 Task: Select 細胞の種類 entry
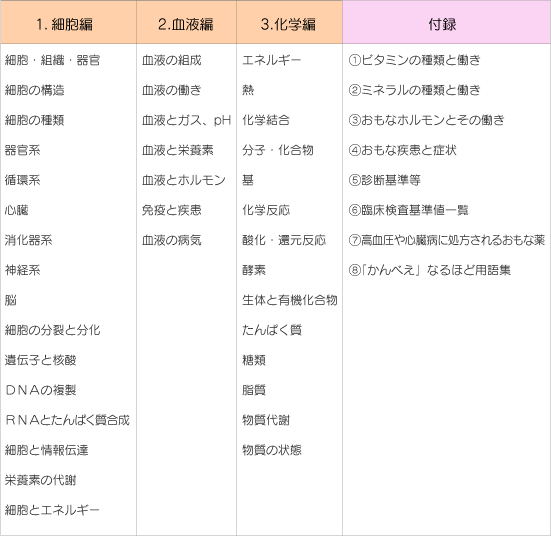[x=34, y=120]
